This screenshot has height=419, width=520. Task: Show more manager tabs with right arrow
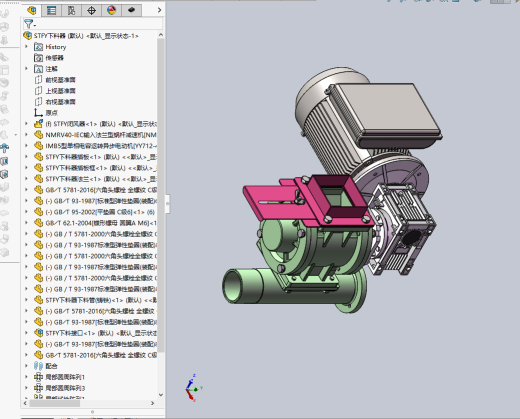159,10
